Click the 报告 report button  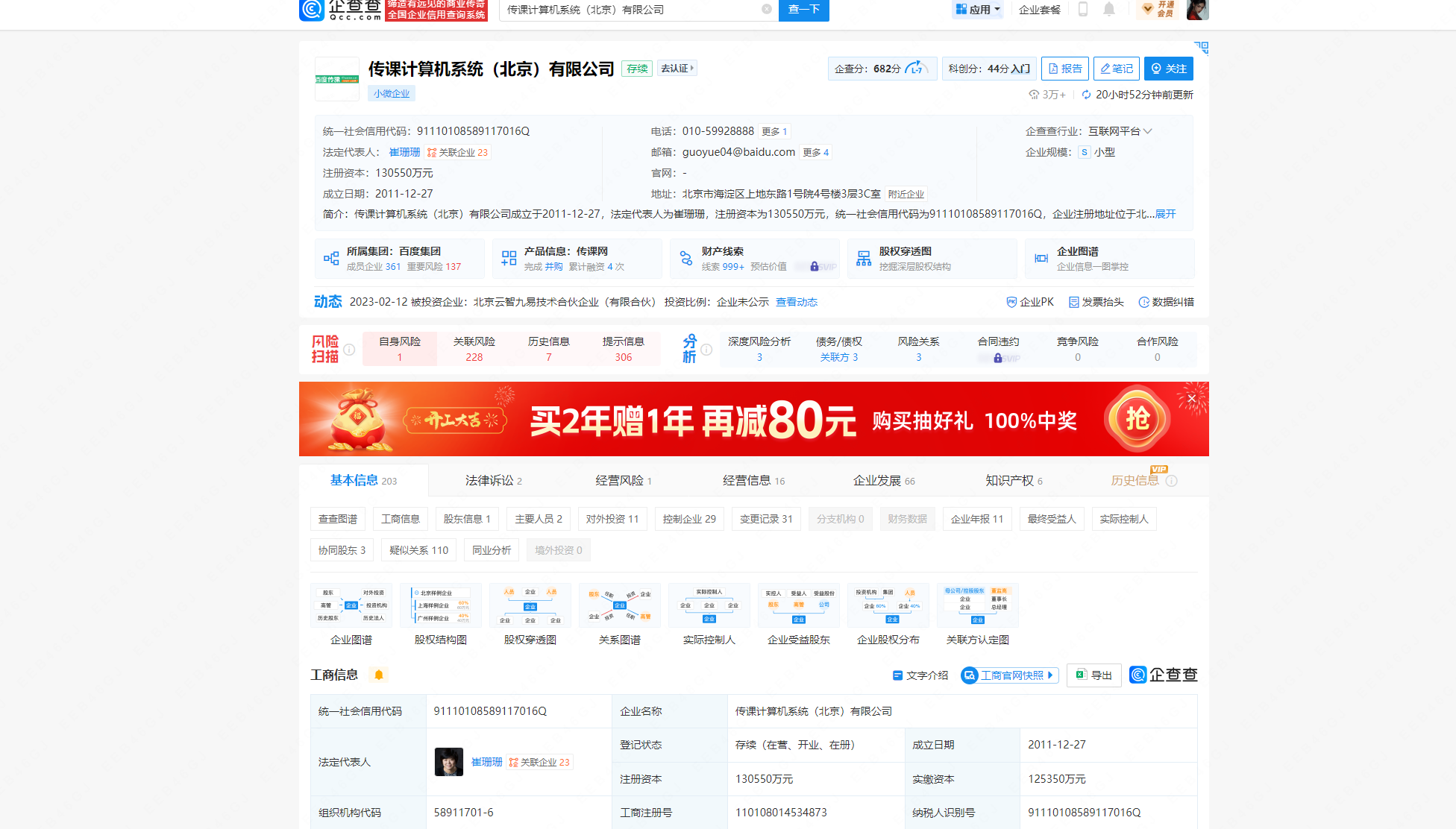pos(1065,69)
